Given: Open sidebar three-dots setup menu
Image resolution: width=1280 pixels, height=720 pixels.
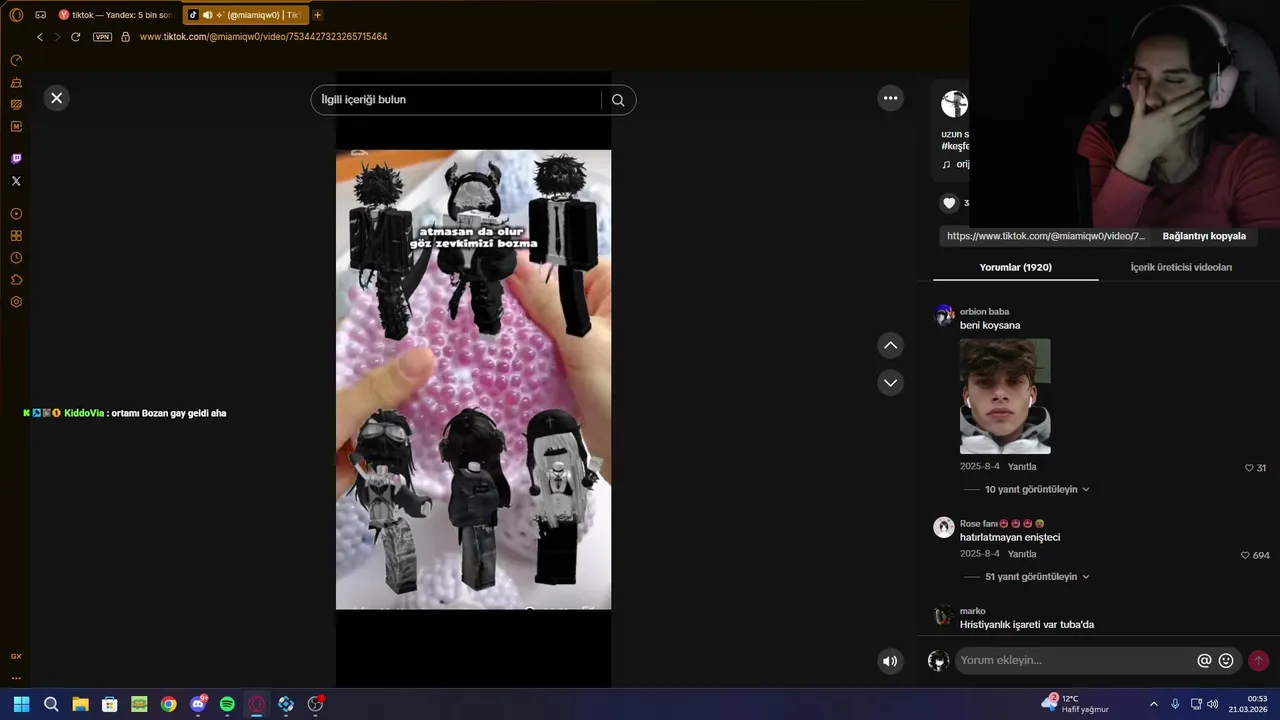Looking at the screenshot, I should click(x=16, y=677).
